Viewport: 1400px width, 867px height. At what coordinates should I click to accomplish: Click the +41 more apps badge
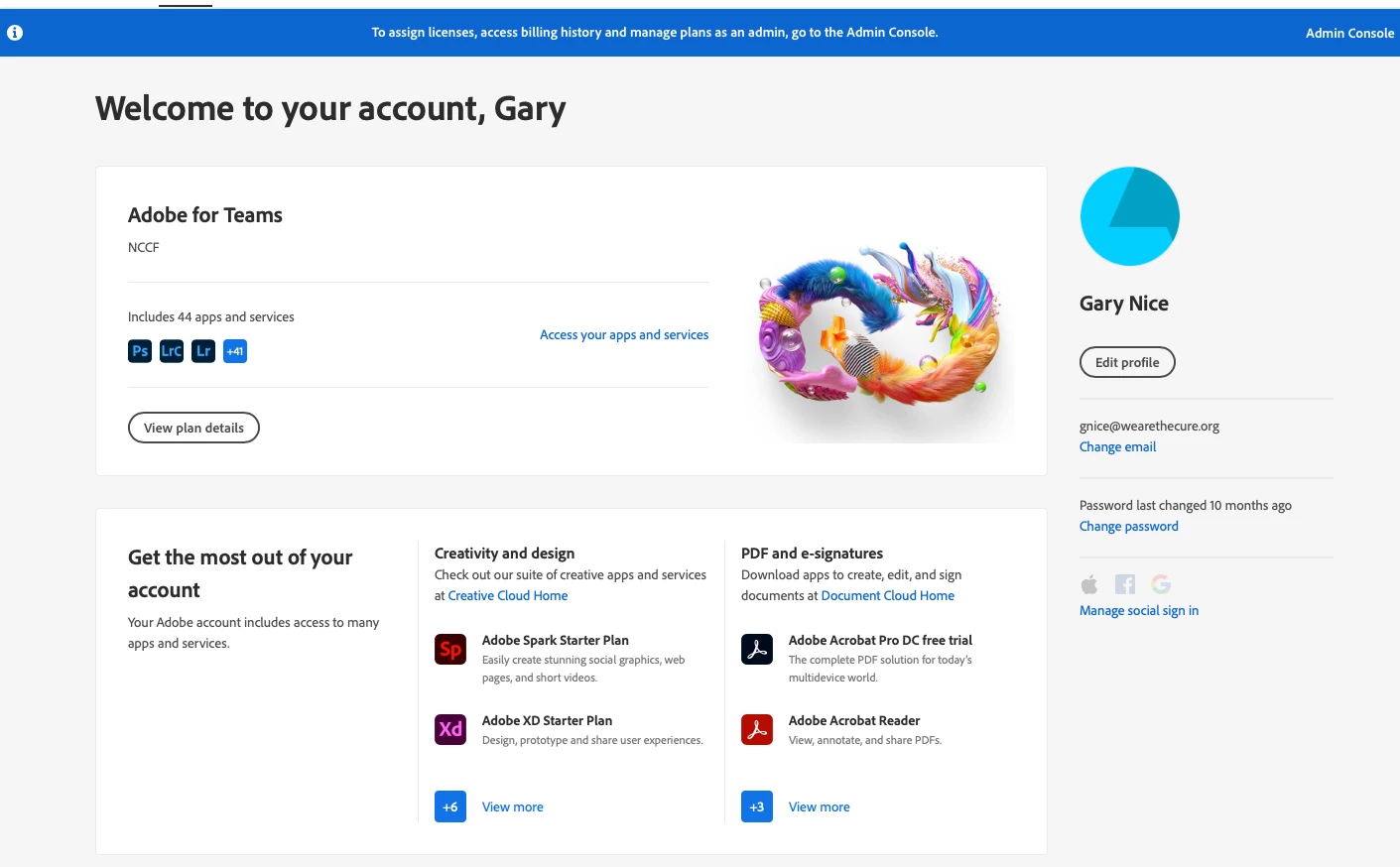235,351
